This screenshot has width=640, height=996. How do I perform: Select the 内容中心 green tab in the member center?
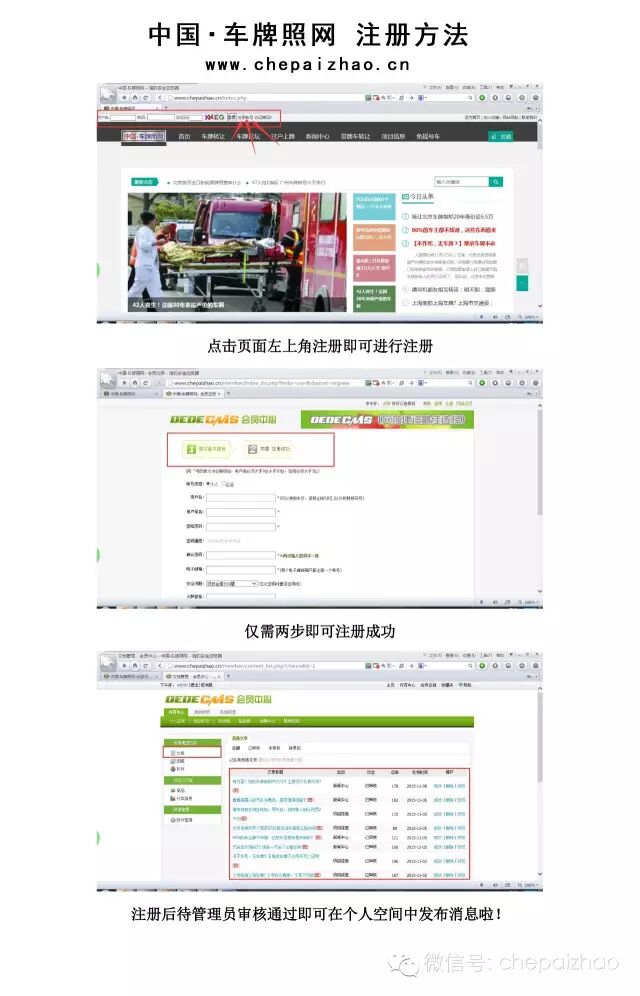pyautogui.click(x=176, y=712)
